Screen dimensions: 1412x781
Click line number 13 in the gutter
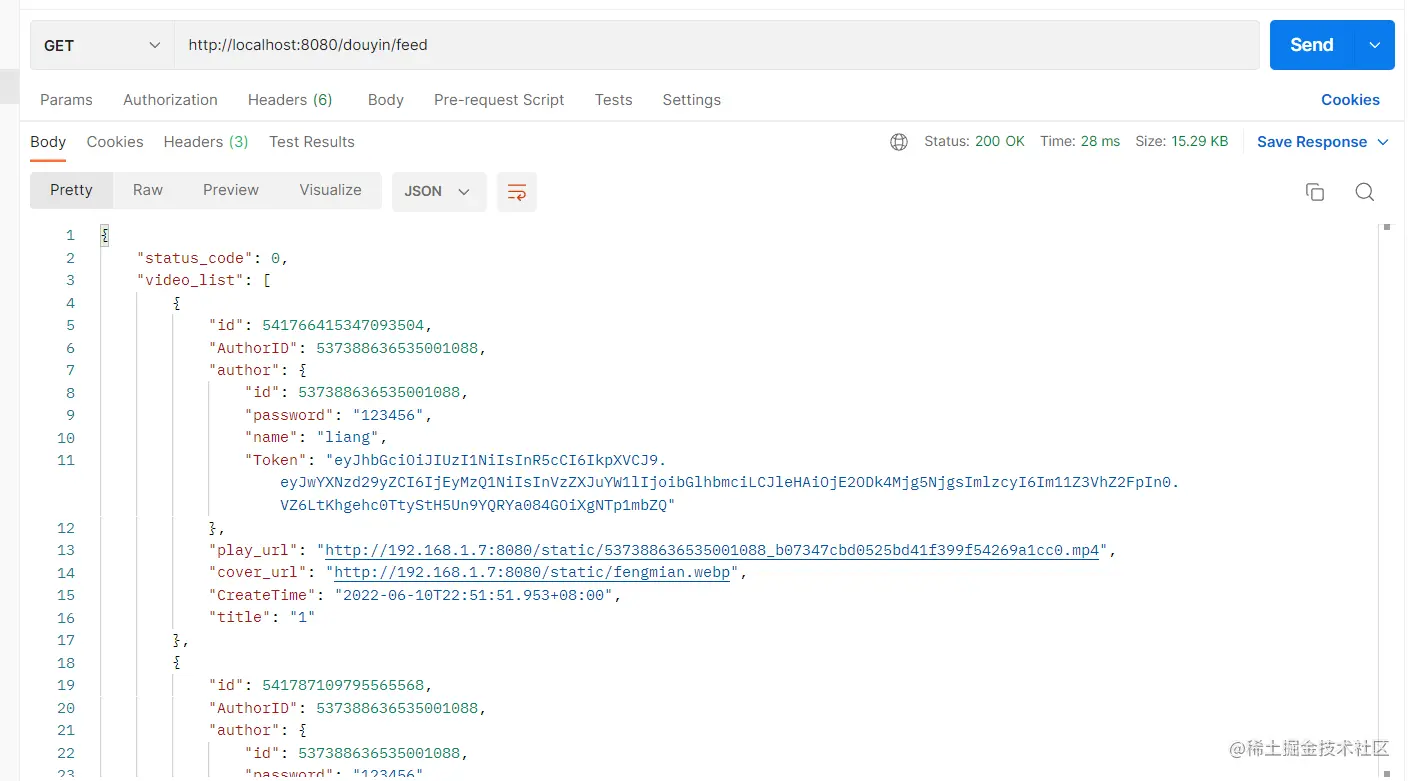click(66, 551)
